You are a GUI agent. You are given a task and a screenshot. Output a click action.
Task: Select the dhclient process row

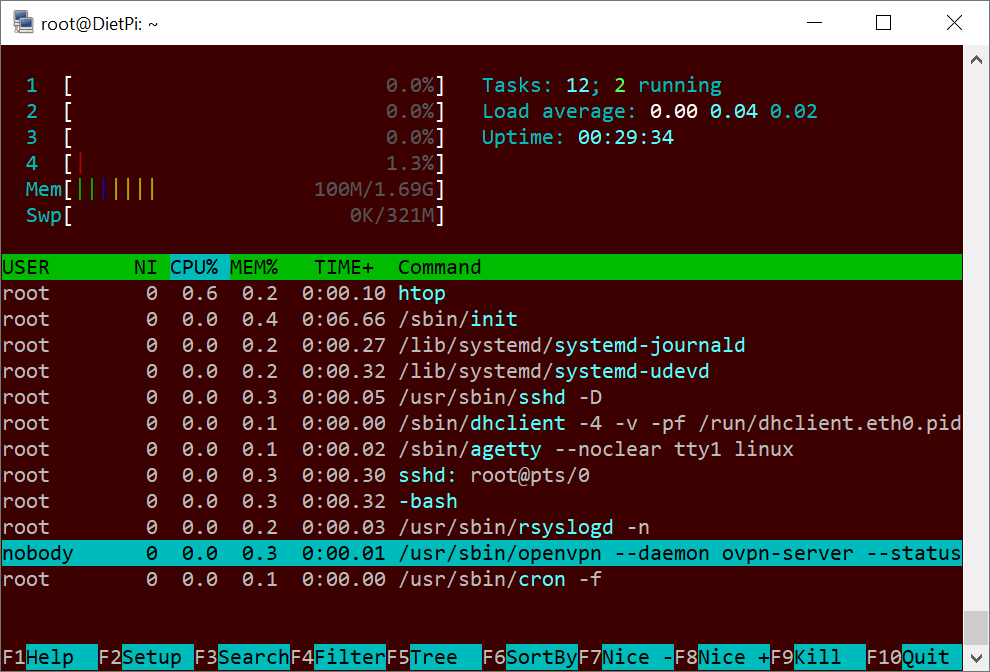click(482, 423)
